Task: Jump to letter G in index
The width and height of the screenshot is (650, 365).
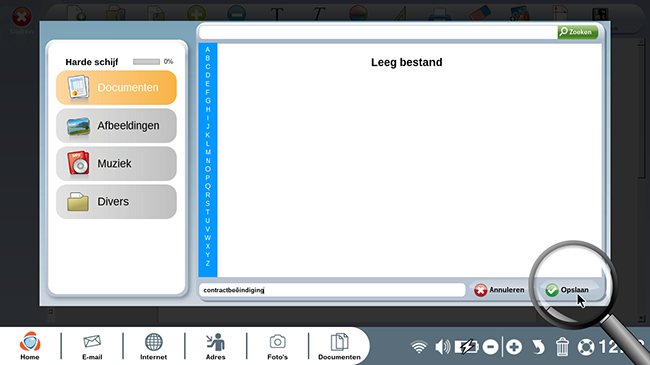Action: tap(208, 101)
